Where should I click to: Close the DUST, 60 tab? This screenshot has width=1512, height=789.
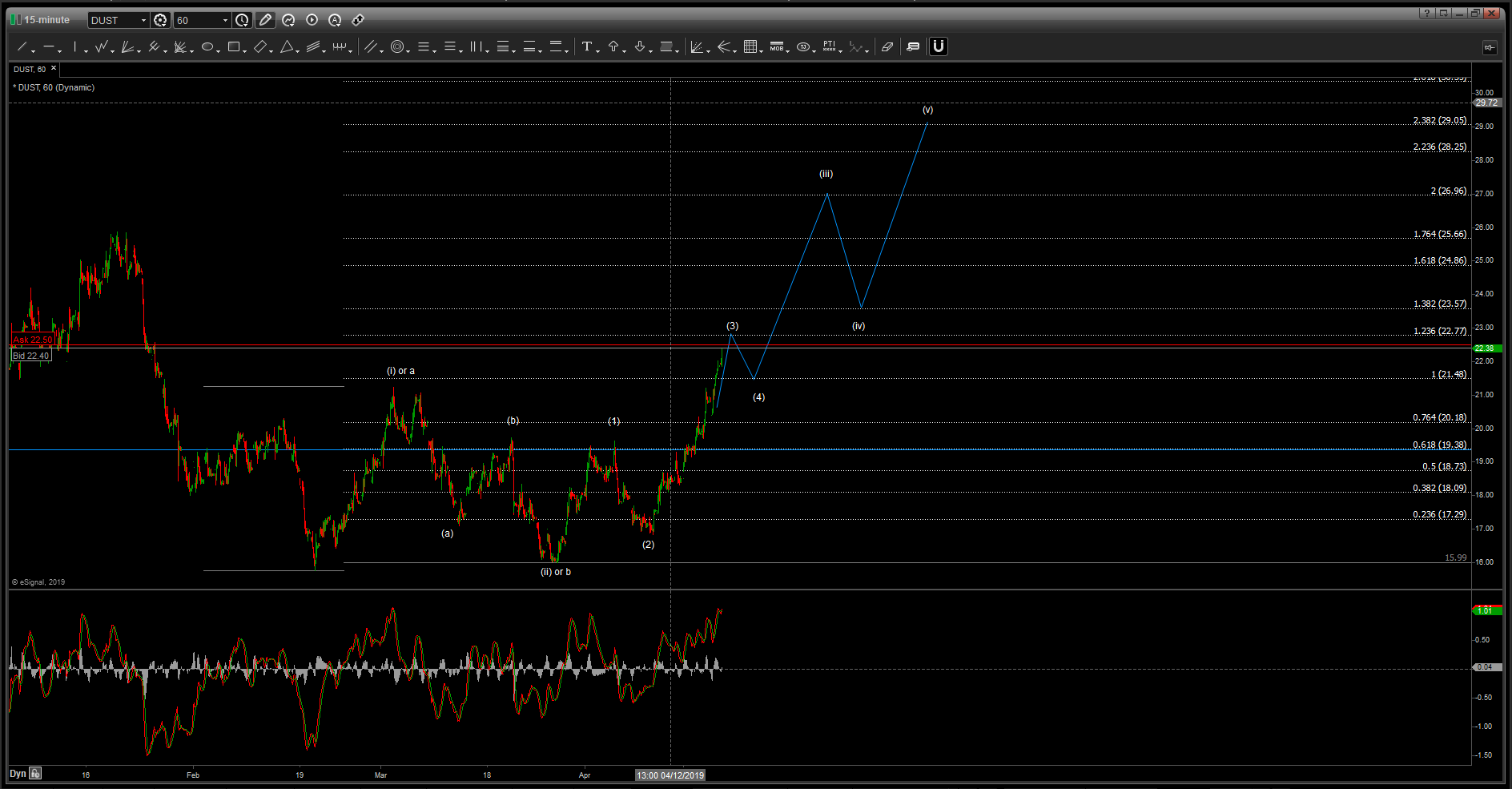[x=54, y=69]
